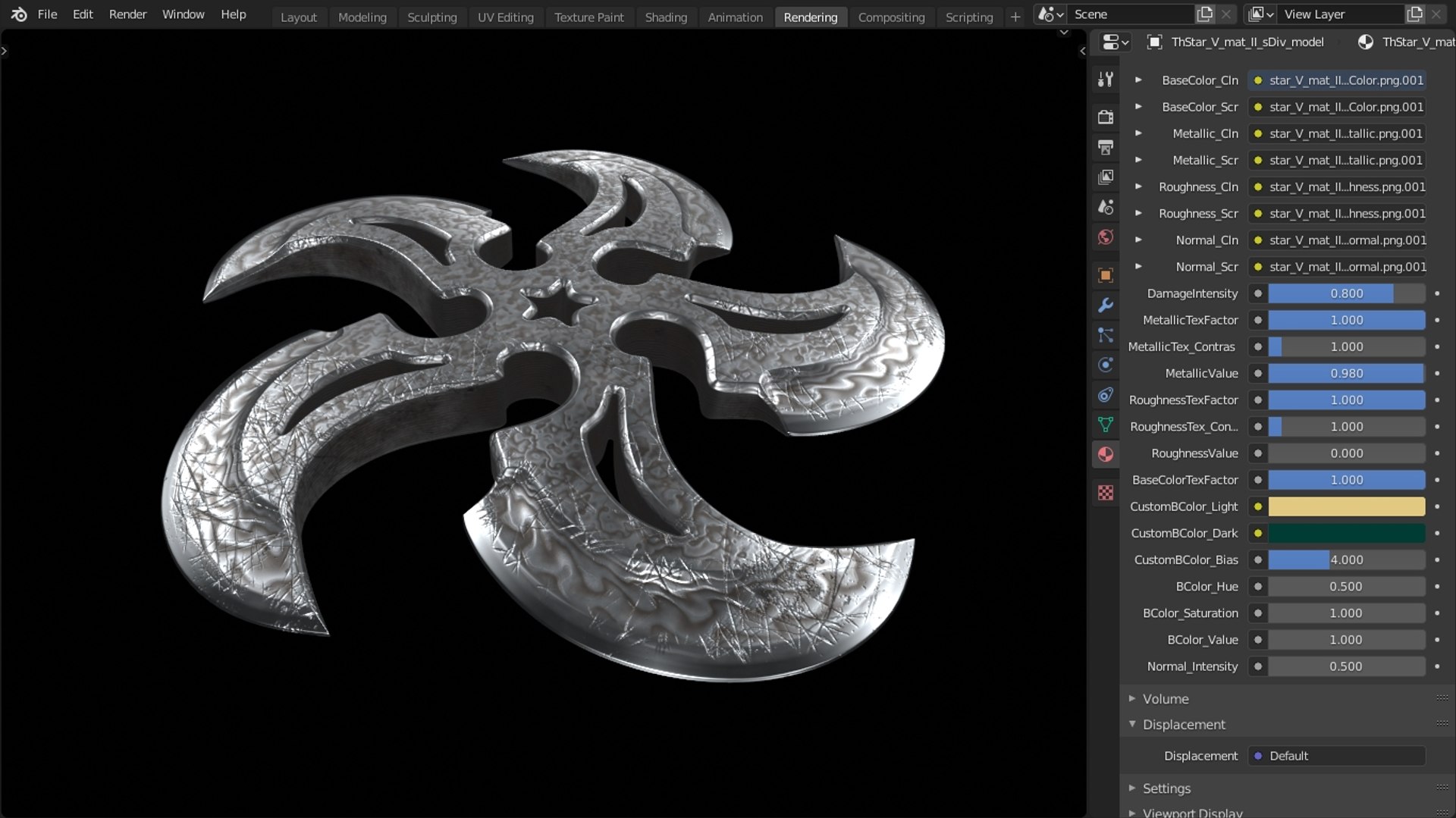Image resolution: width=1456 pixels, height=818 pixels.
Task: Open the View Layer browse button
Action: click(1261, 14)
